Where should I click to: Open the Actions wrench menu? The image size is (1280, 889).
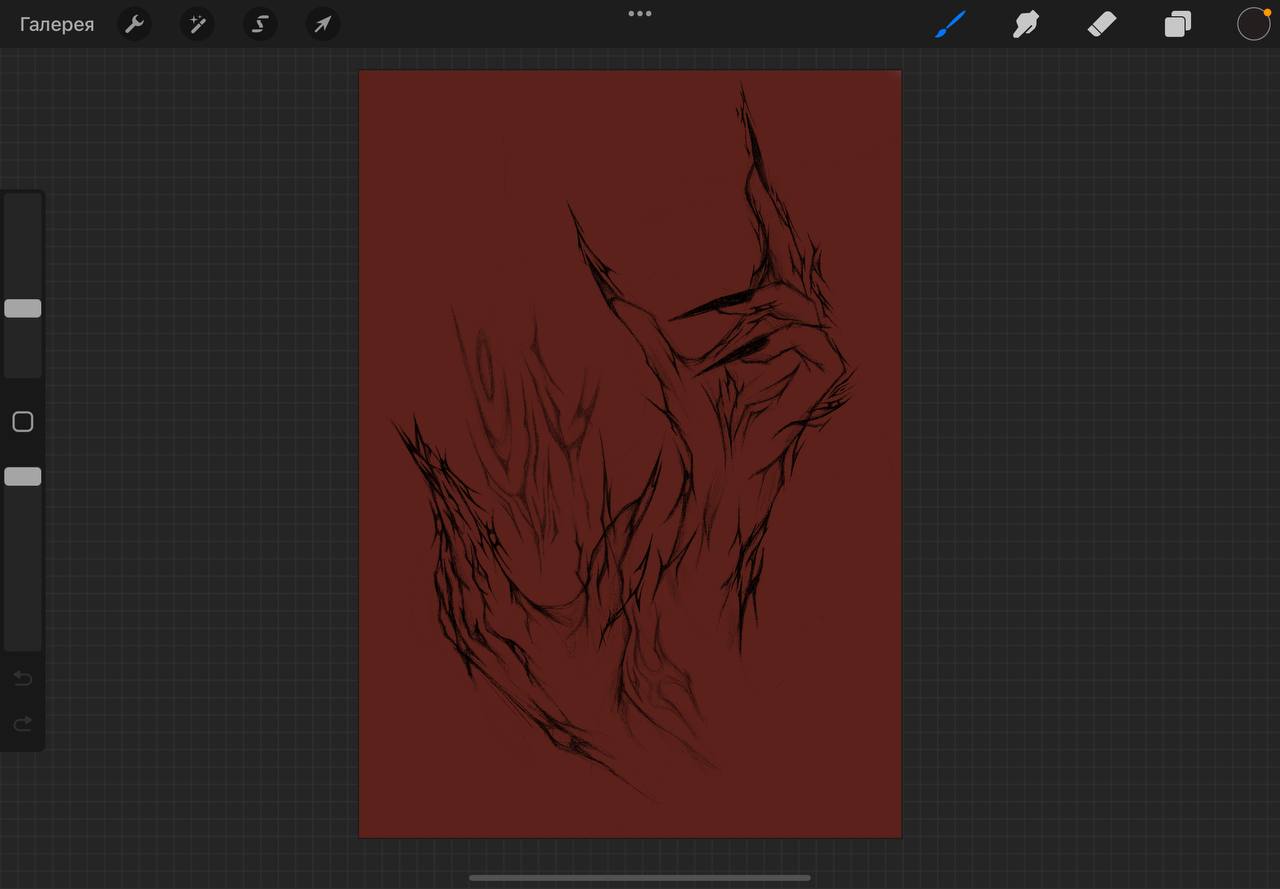(134, 24)
